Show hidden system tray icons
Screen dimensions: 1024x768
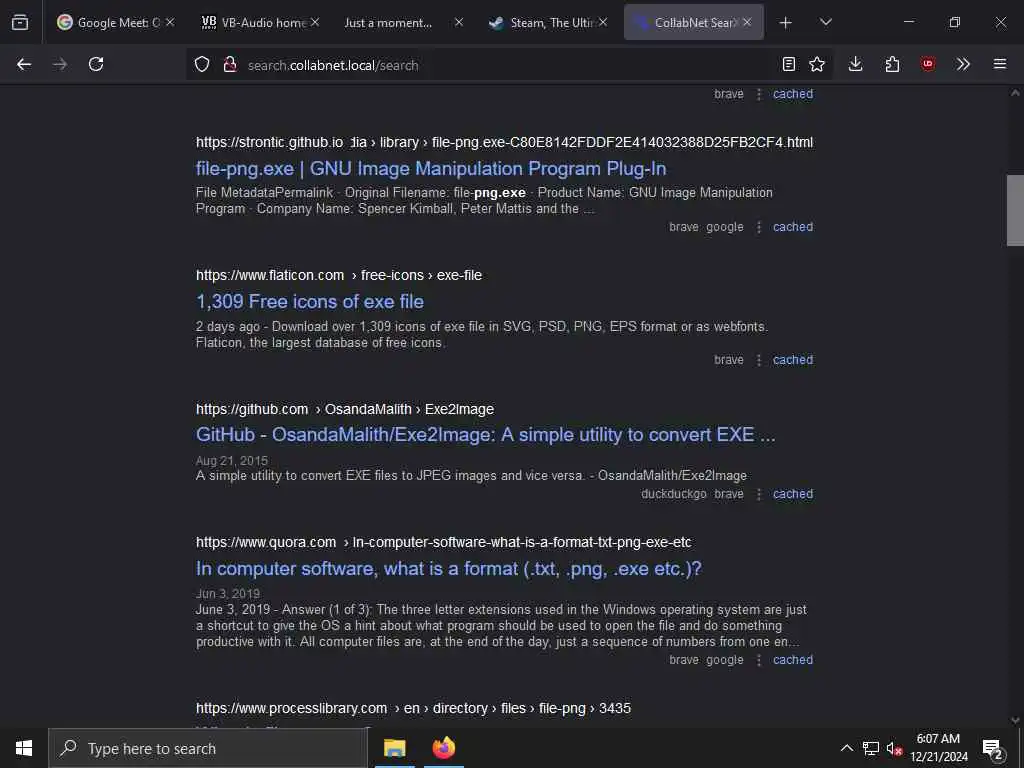point(846,748)
